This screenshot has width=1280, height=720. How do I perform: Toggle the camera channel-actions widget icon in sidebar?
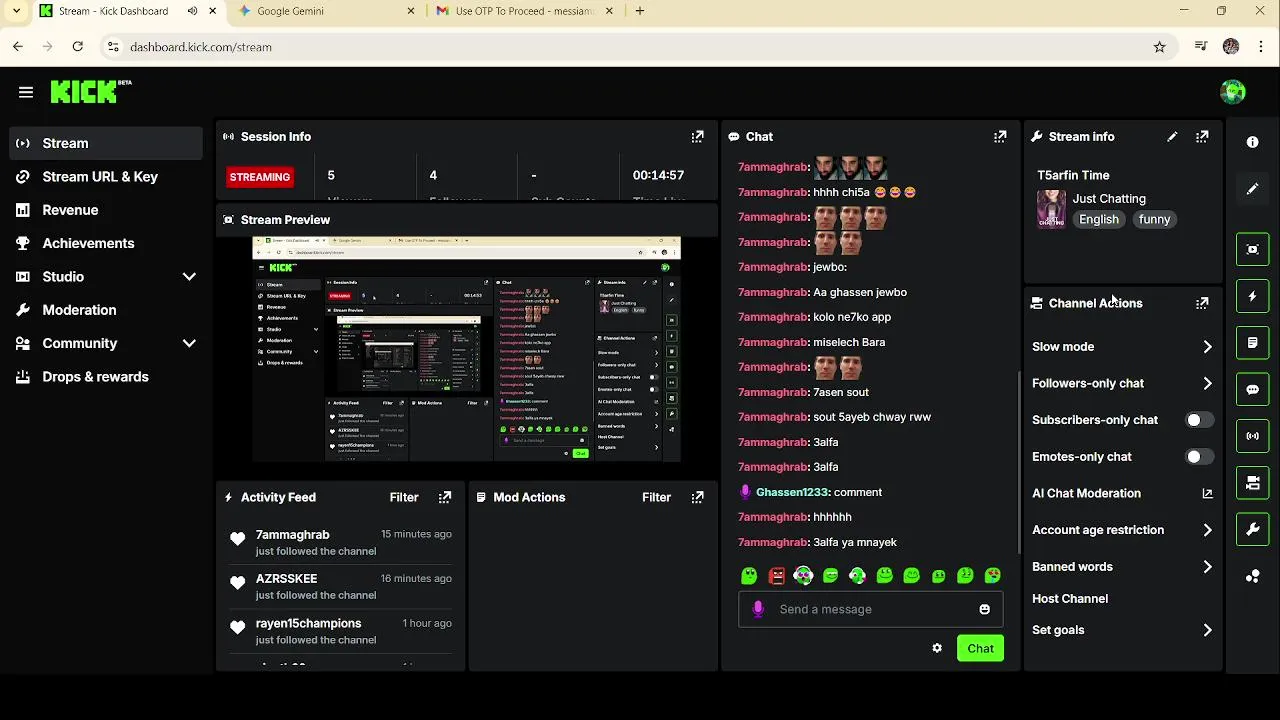(1253, 483)
